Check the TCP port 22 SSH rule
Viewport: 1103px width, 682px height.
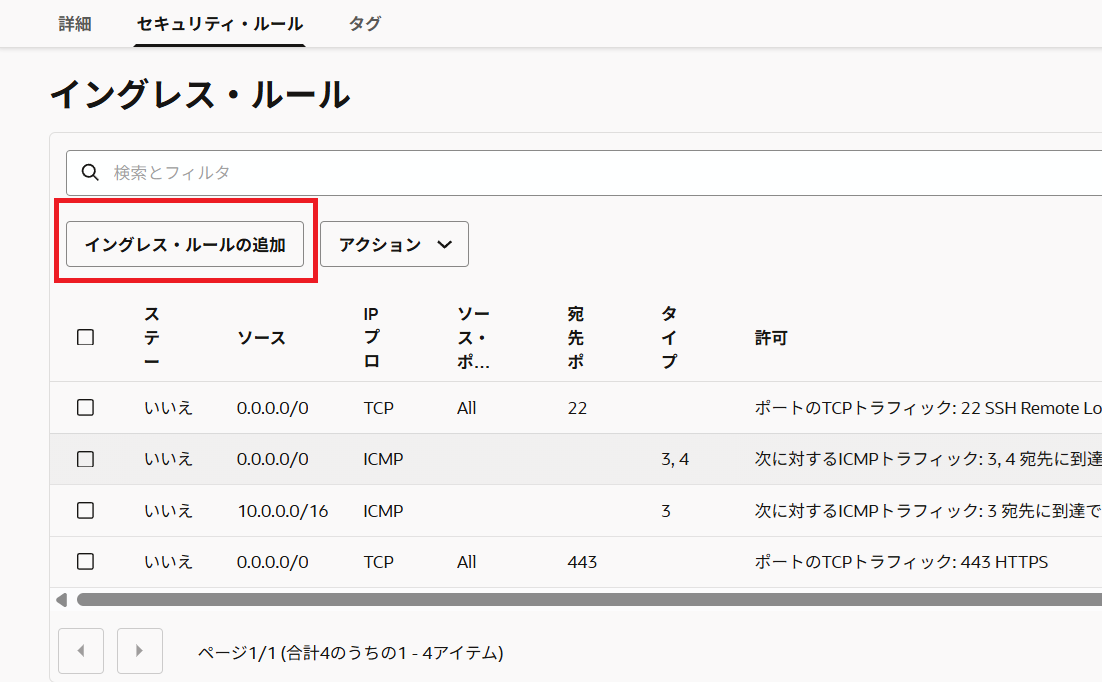86,408
